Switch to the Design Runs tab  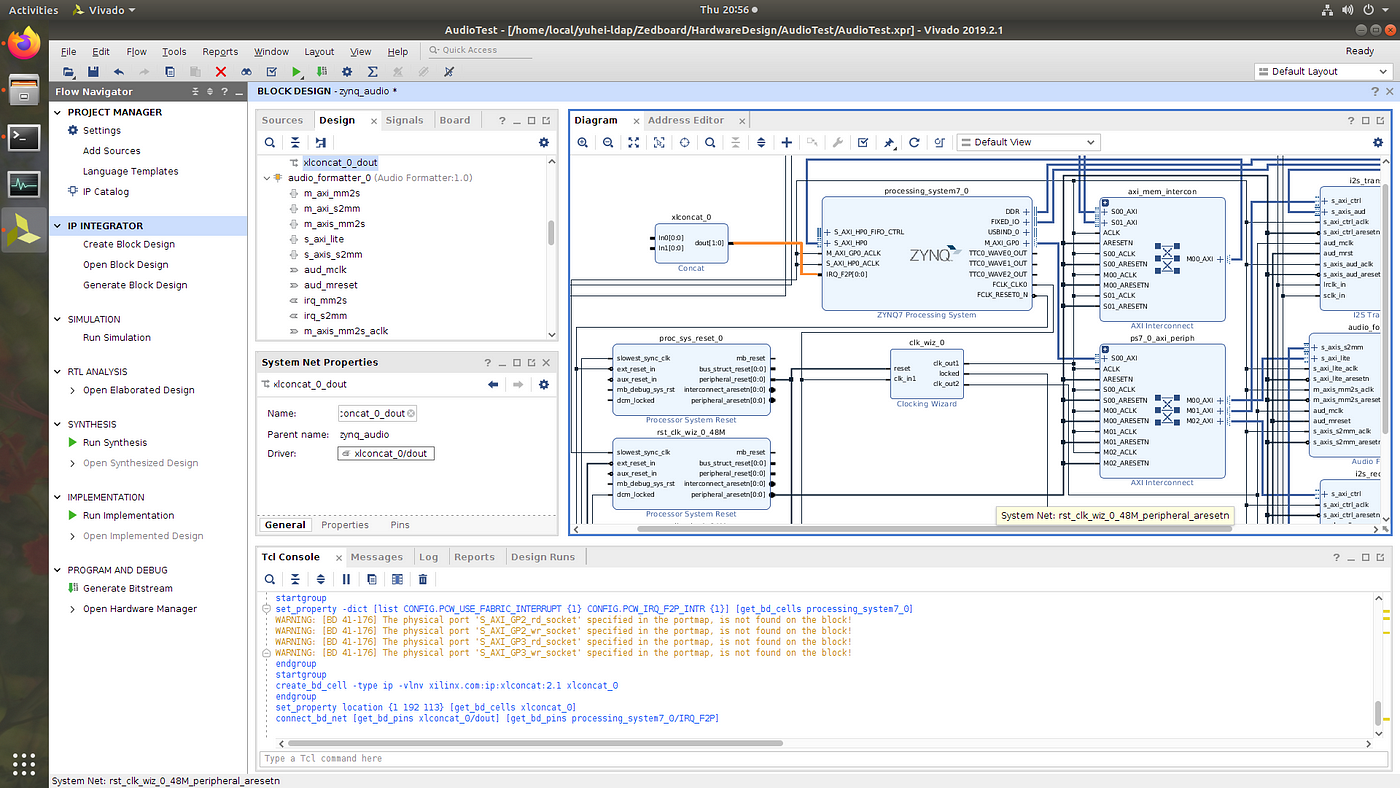tap(544, 557)
